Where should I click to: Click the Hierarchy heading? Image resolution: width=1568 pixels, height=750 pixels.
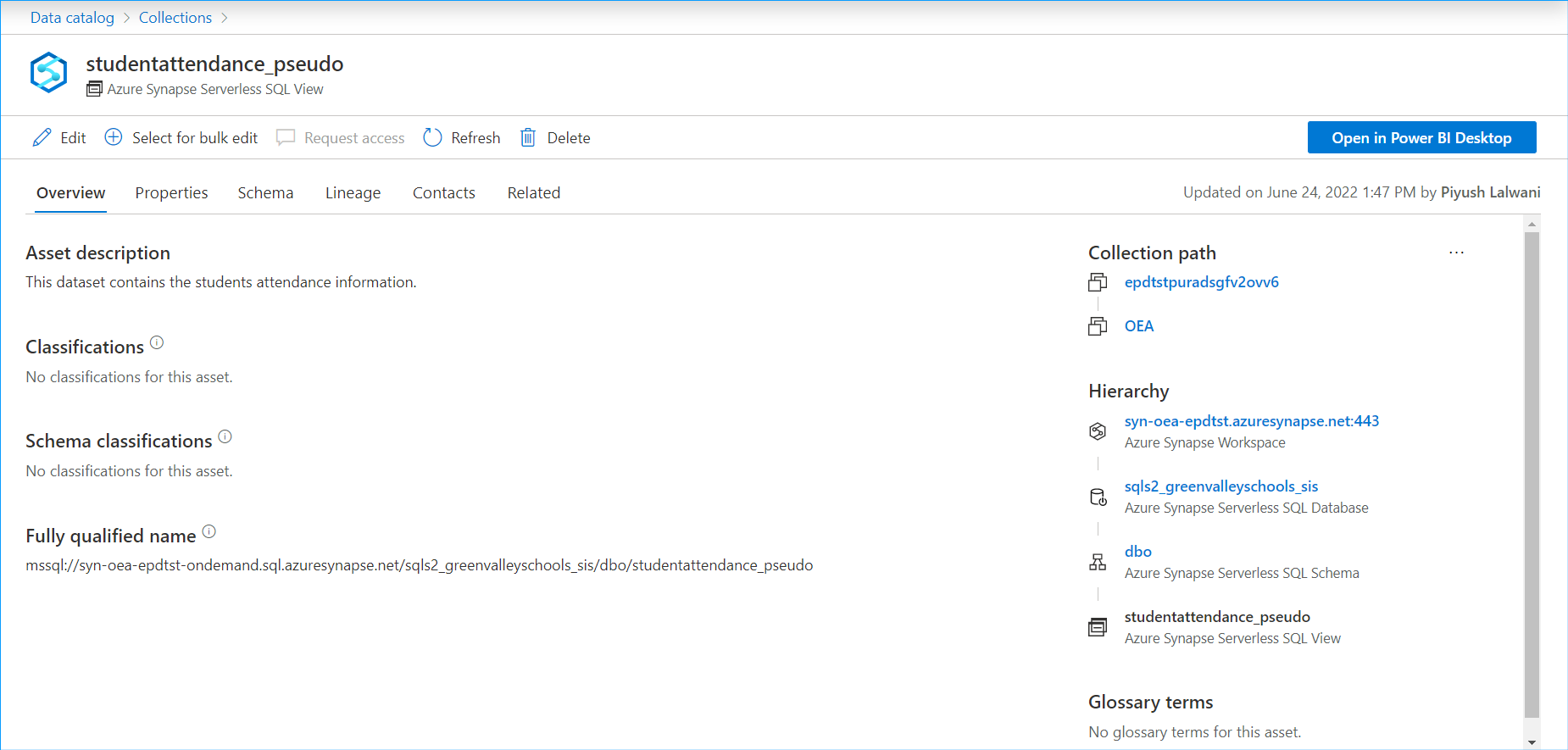click(1129, 391)
